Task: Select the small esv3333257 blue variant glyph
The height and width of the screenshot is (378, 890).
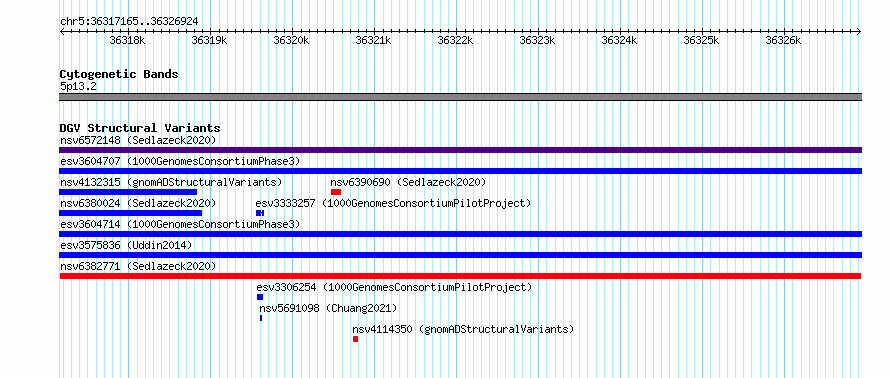Action: [260, 213]
